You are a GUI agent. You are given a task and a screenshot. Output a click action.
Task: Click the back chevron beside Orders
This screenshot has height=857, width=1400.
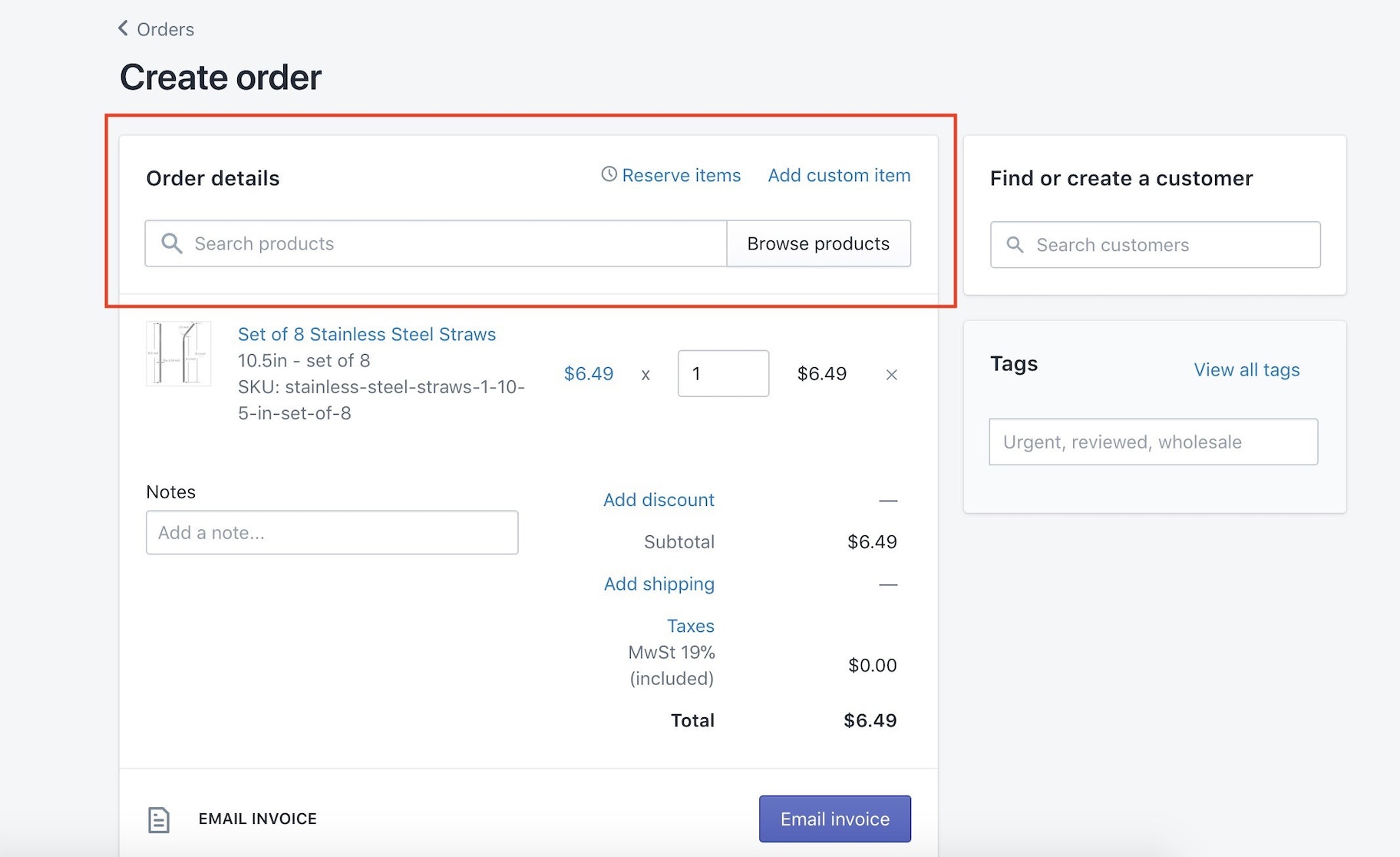pyautogui.click(x=123, y=28)
